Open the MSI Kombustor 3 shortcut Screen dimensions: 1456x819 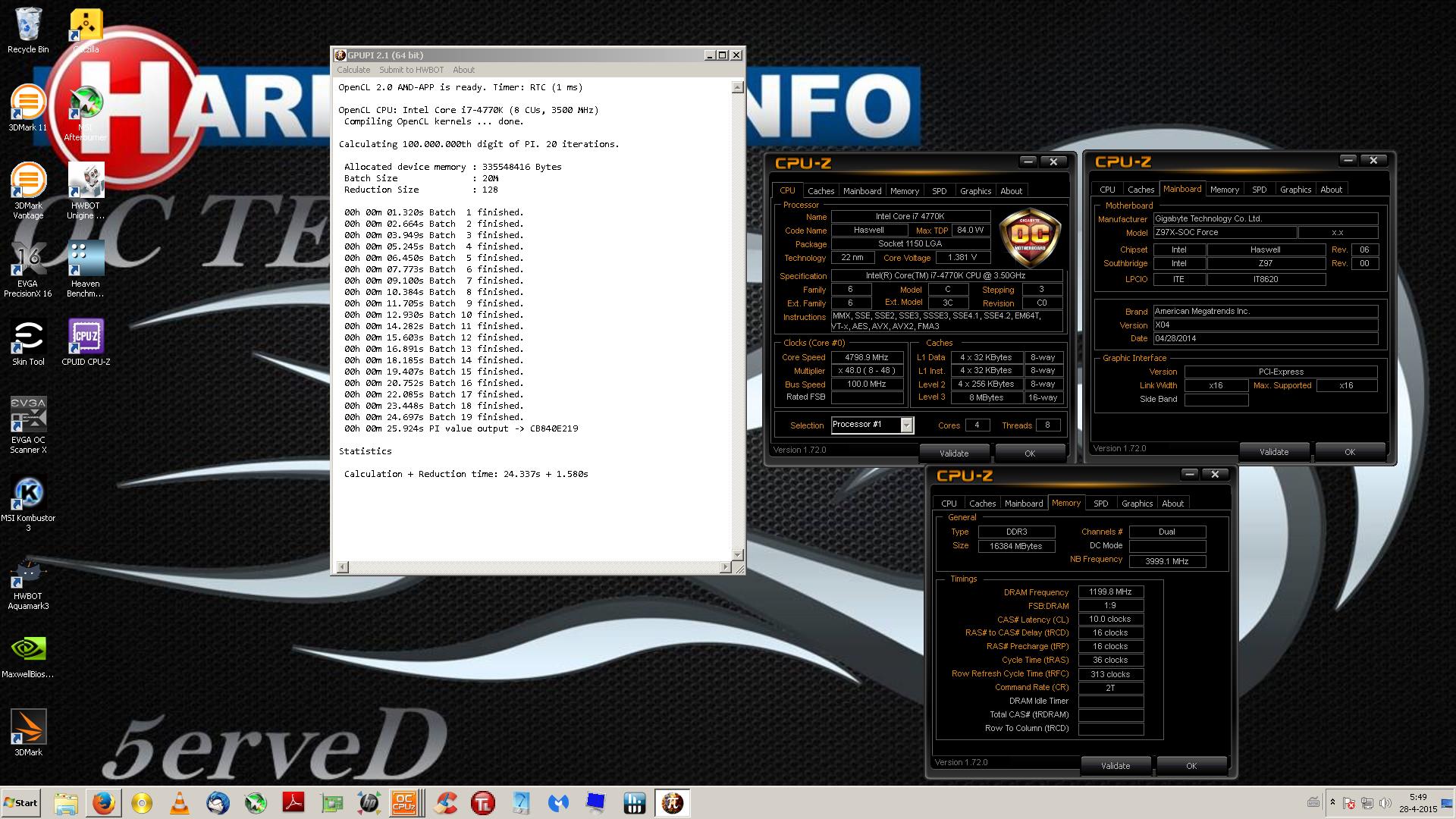click(28, 504)
